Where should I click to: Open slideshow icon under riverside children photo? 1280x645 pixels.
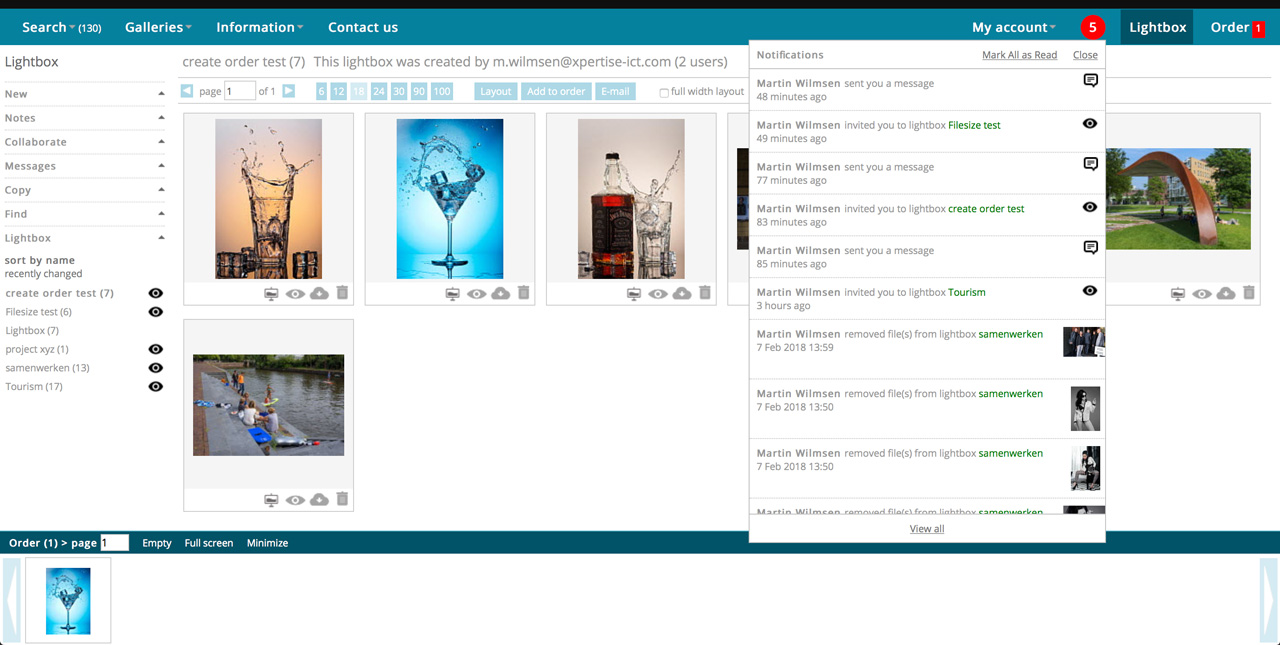coord(271,500)
